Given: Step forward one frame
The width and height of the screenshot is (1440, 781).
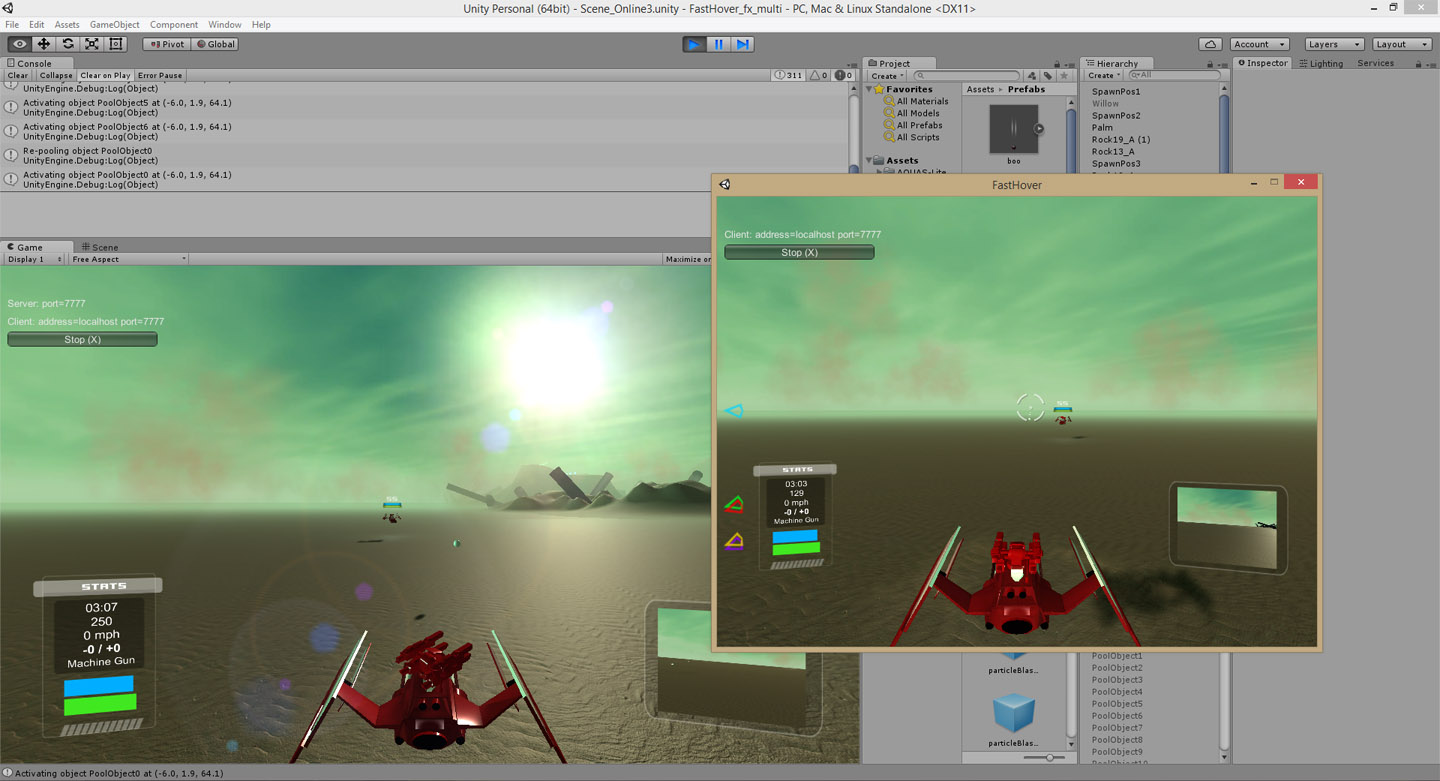Looking at the screenshot, I should click(742, 44).
